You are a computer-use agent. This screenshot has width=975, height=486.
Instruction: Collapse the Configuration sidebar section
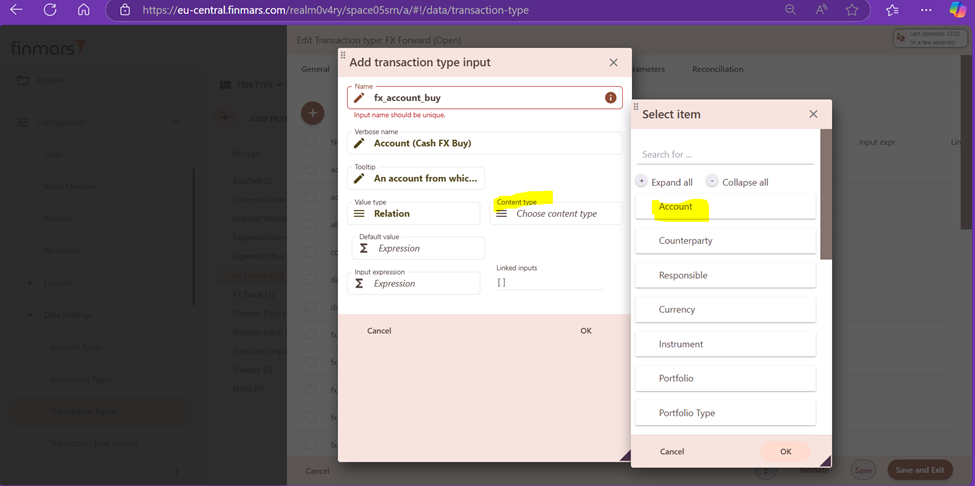[x=176, y=122]
